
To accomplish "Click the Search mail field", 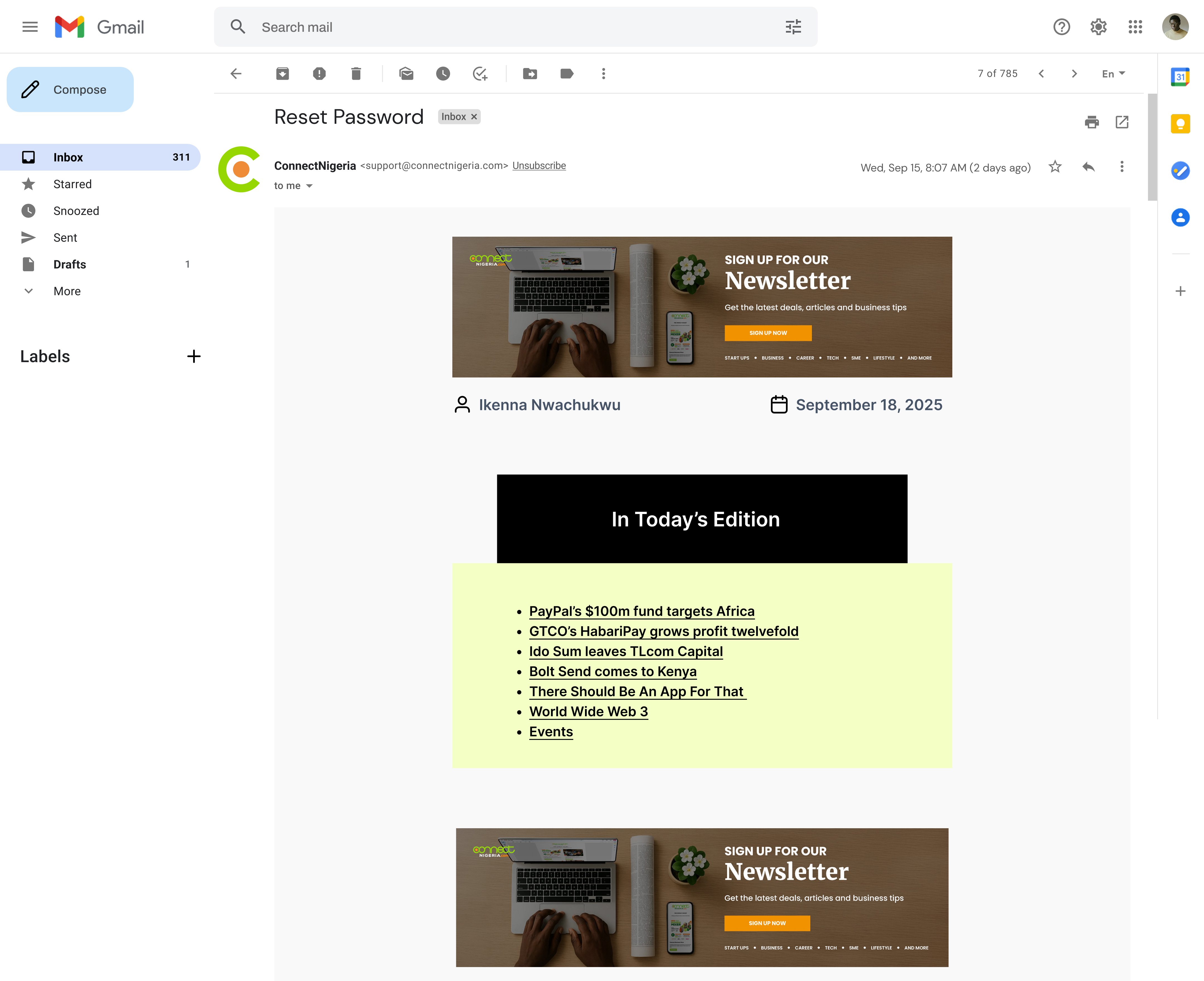I will click(x=508, y=27).
